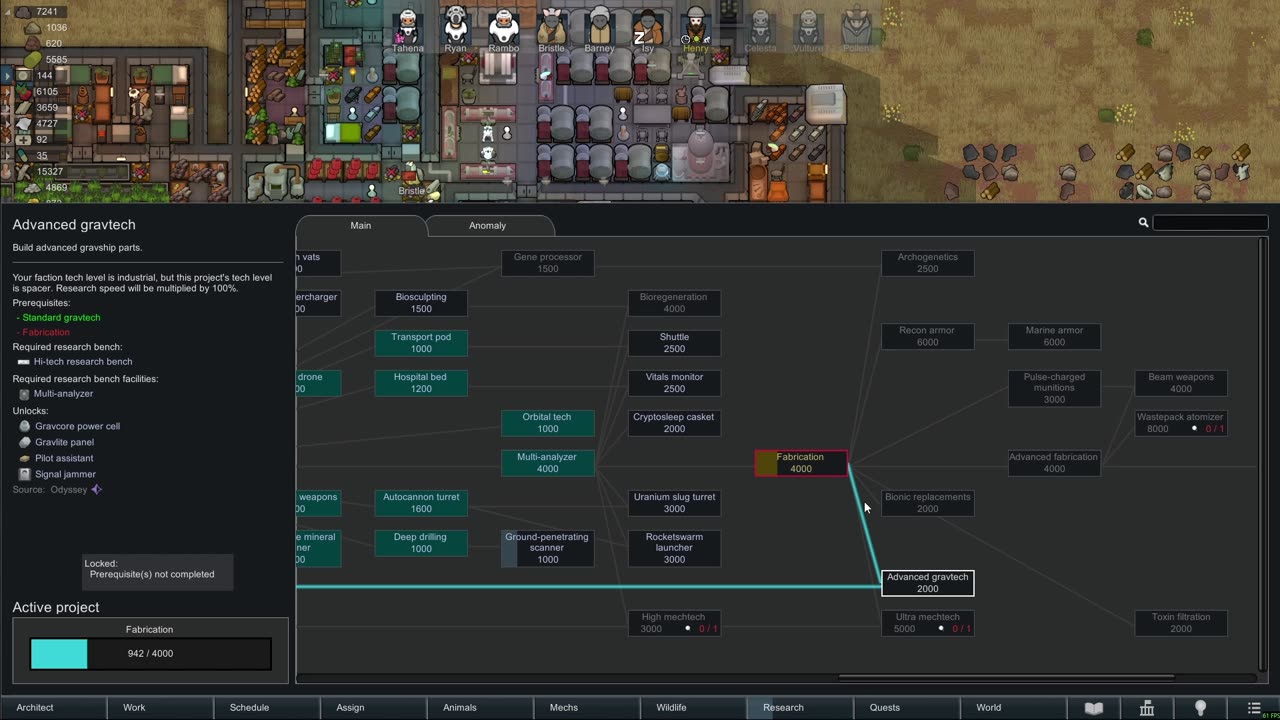Open the Schedule tab
This screenshot has height=720, width=1280.
(267, 708)
